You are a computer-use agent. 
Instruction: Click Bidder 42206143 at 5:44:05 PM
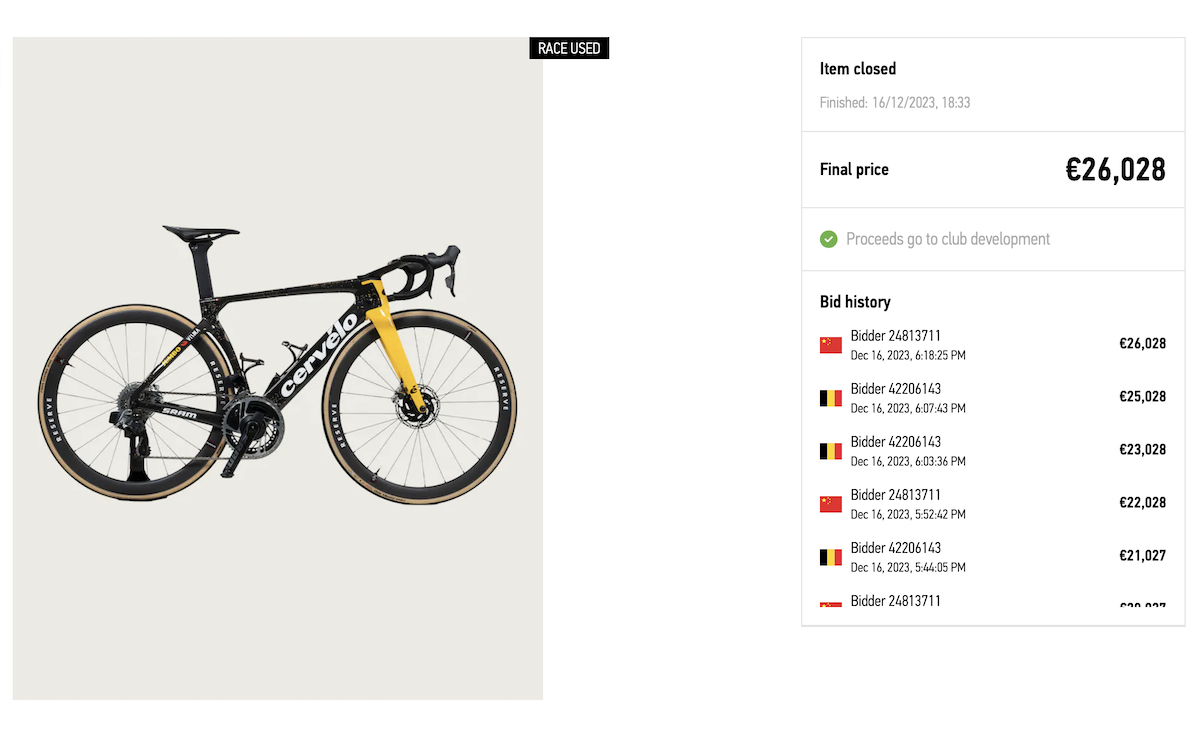coord(908,557)
